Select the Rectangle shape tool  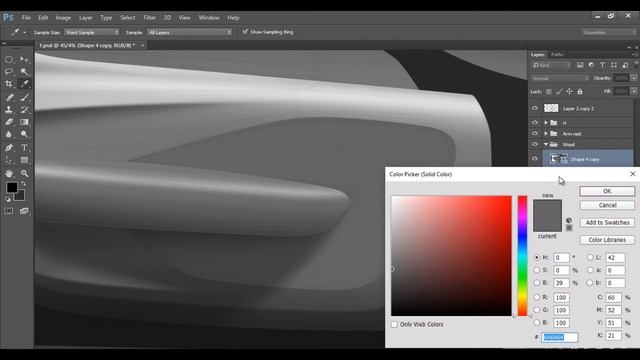click(x=24, y=160)
